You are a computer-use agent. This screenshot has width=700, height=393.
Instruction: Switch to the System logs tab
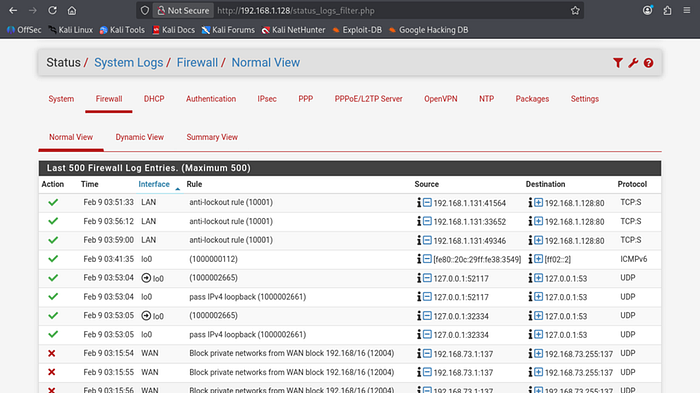point(61,99)
